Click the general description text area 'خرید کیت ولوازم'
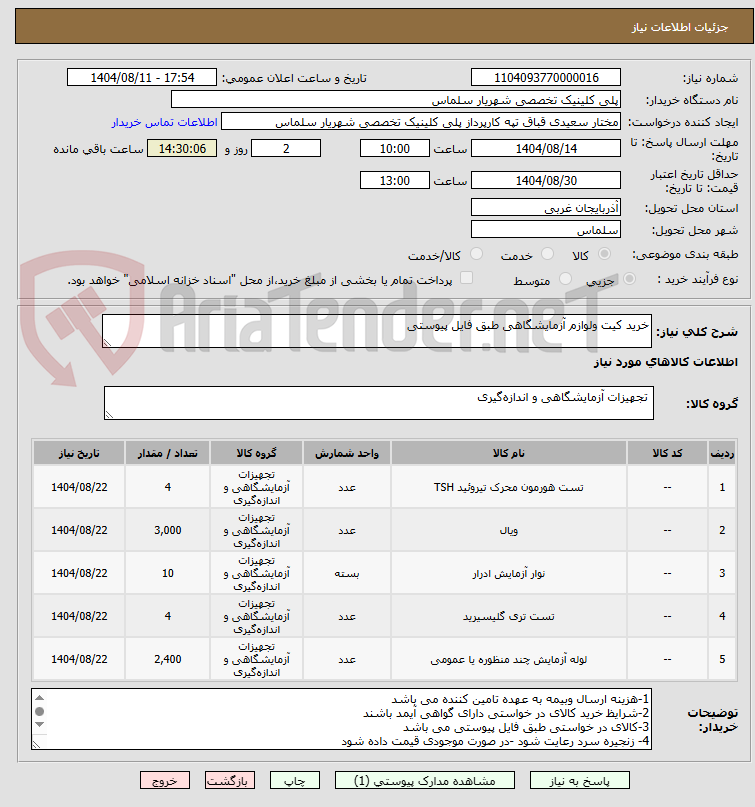Image resolution: width=755 pixels, height=807 pixels. click(377, 331)
